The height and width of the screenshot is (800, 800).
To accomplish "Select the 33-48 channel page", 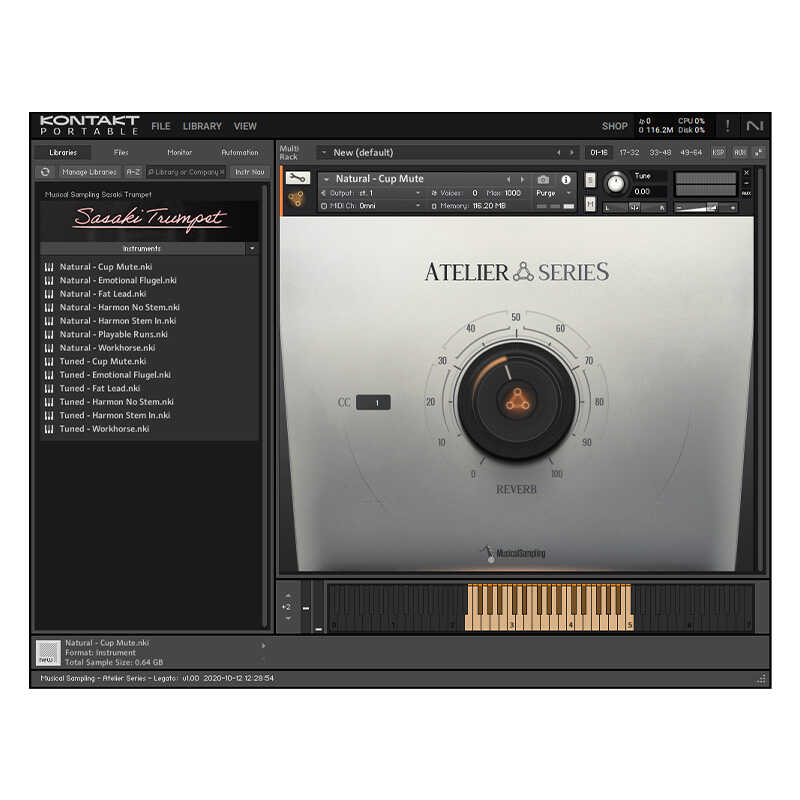I will (x=660, y=153).
